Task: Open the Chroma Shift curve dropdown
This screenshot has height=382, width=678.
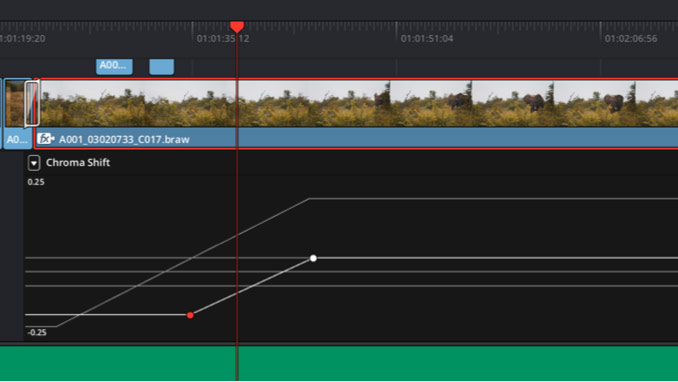Action: [34, 163]
